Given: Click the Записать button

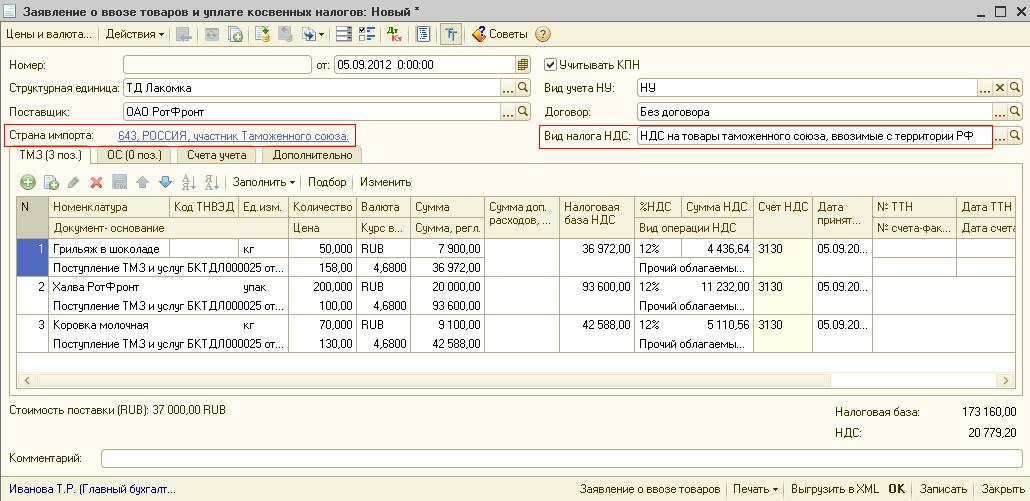Looking at the screenshot, I should (942, 489).
